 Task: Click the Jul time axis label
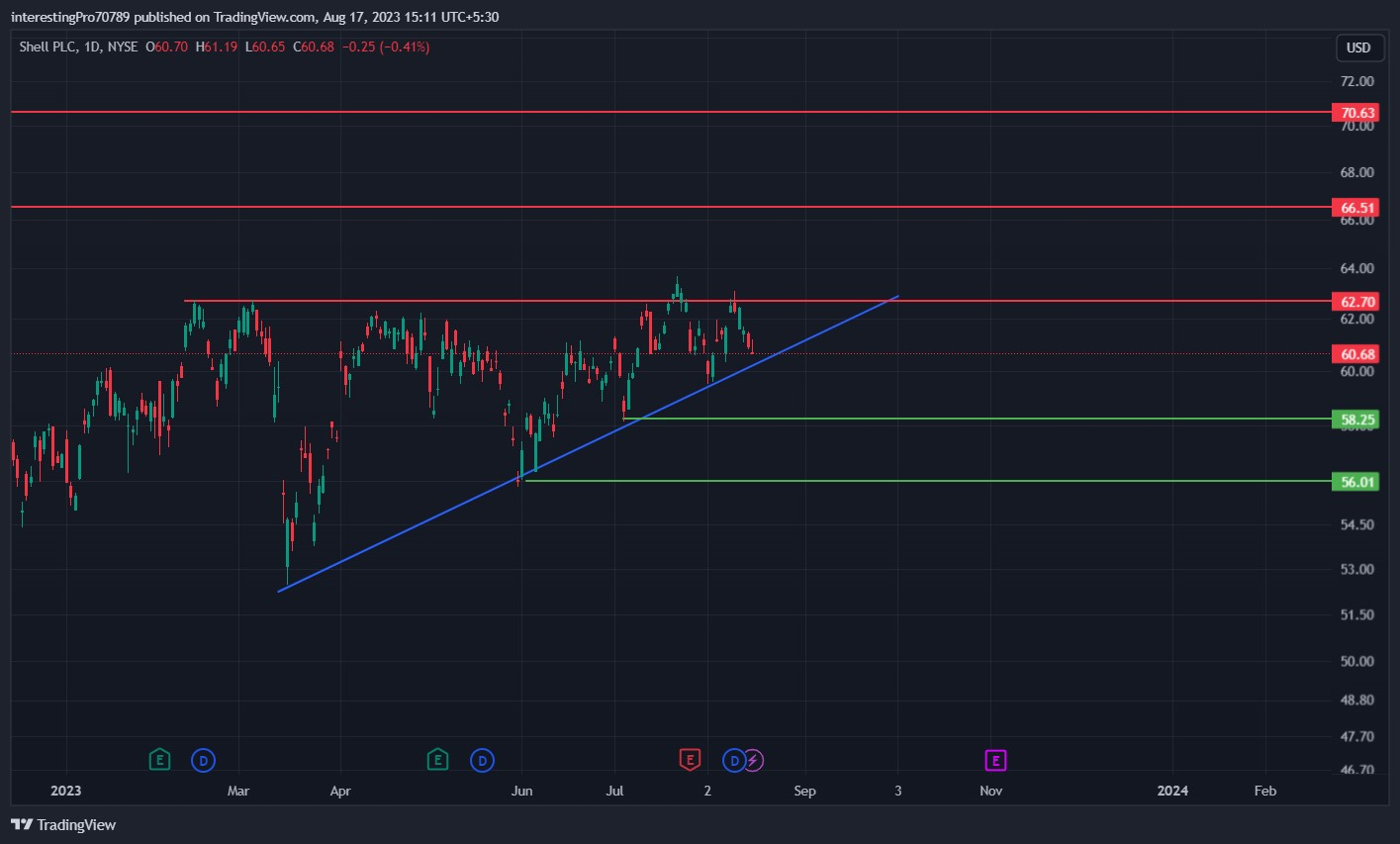(x=615, y=791)
